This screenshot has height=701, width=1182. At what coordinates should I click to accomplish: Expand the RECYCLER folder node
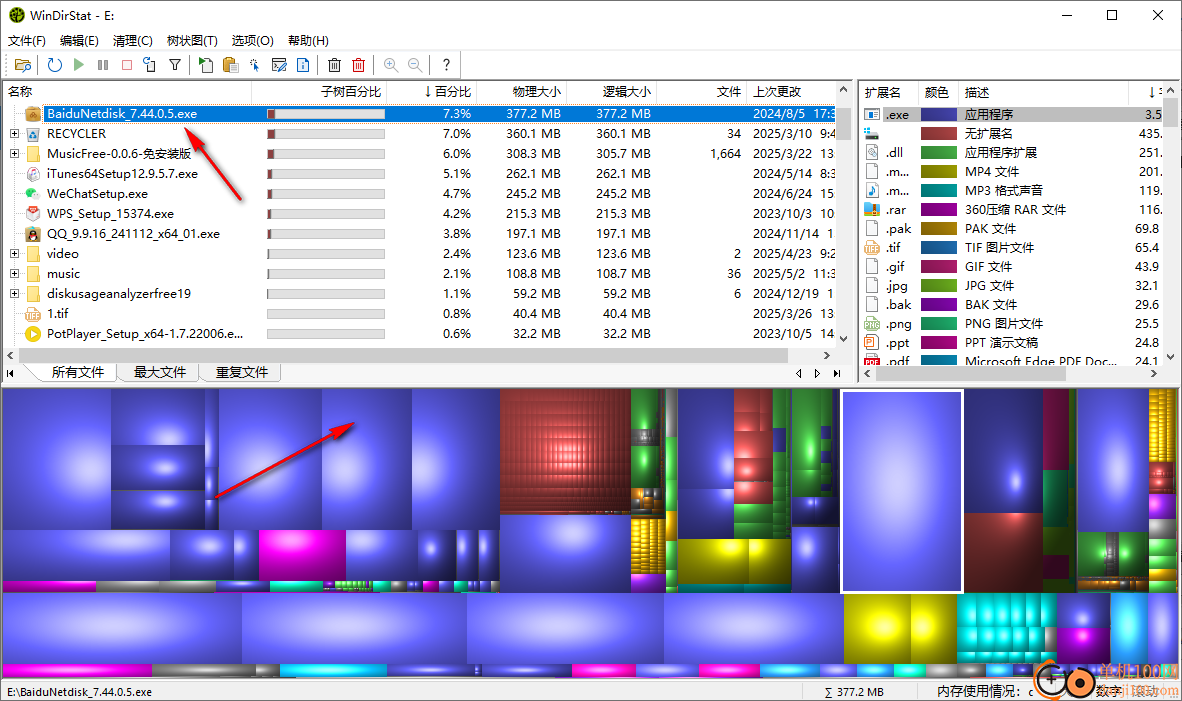point(14,133)
